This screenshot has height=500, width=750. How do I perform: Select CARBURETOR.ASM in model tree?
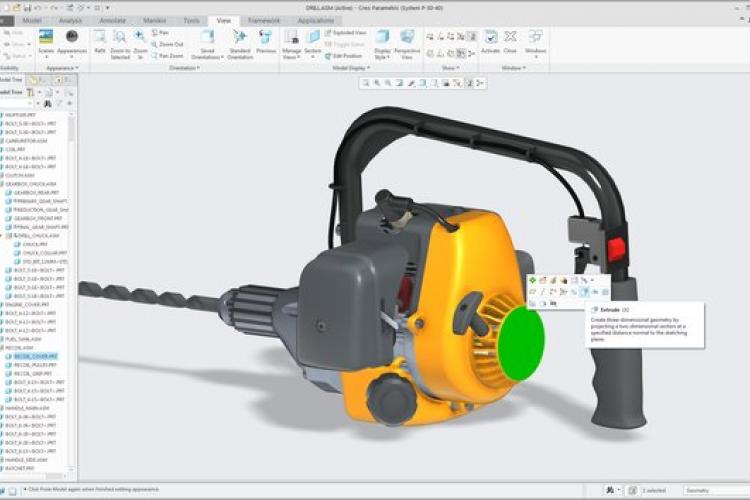pyautogui.click(x=26, y=141)
